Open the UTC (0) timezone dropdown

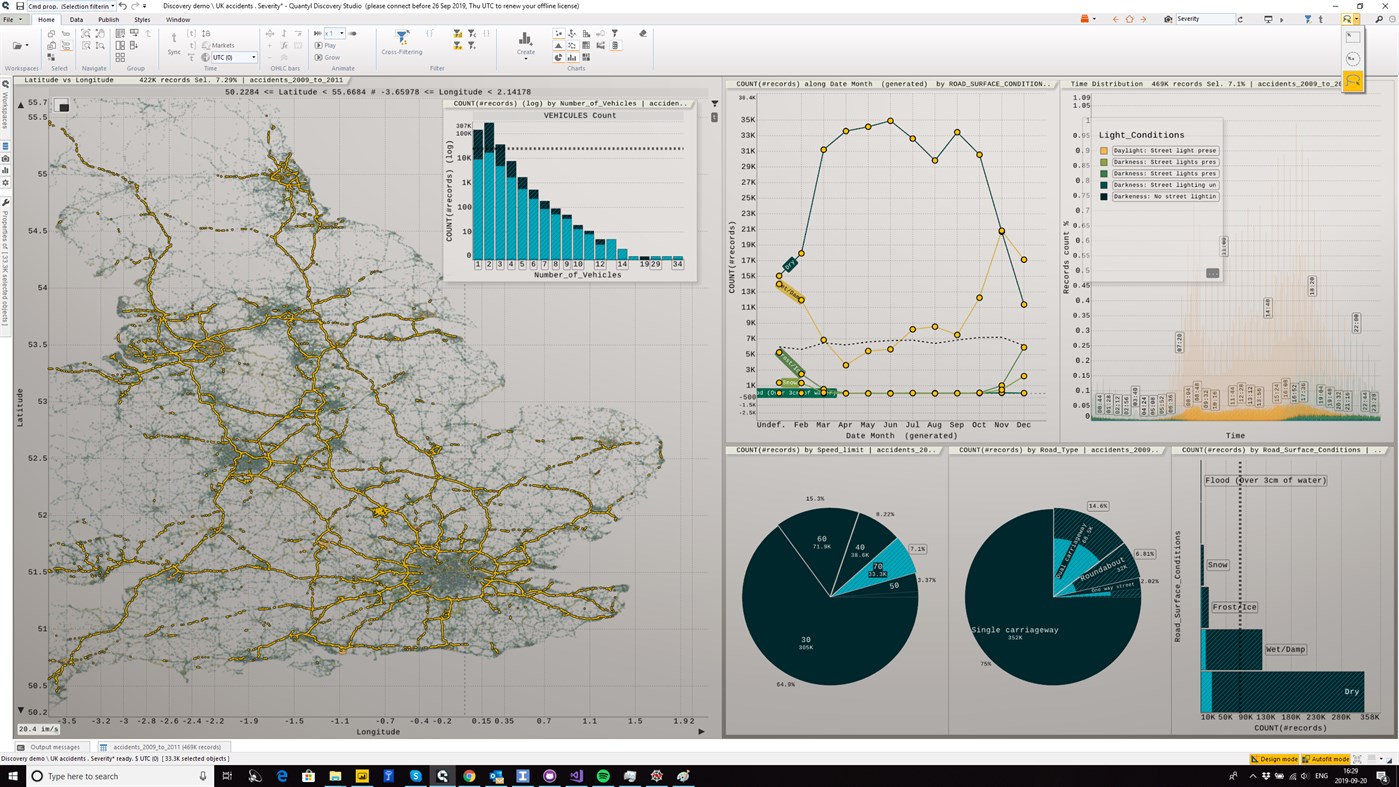(253, 58)
